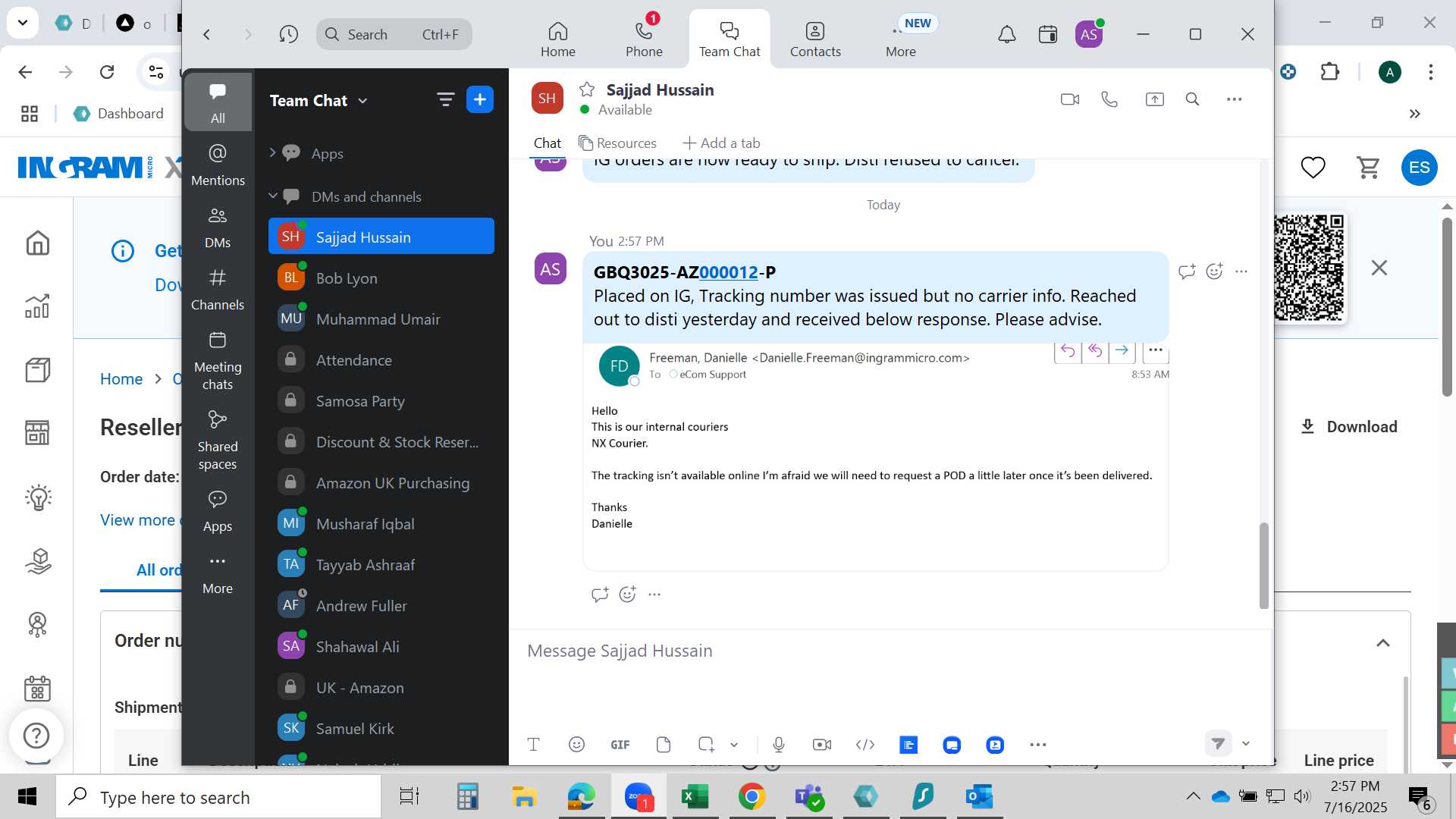Open Meeting chats in left rail

point(218,361)
